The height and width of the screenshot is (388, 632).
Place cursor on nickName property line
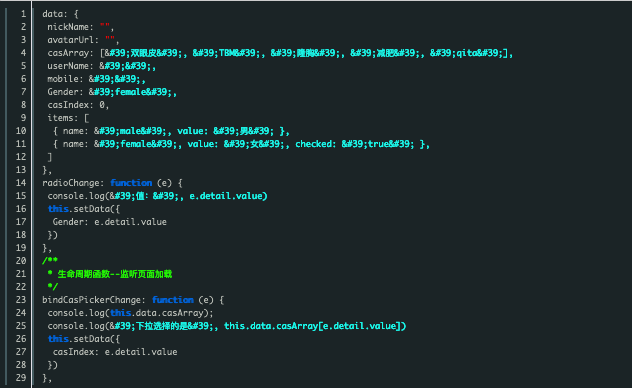point(81,27)
